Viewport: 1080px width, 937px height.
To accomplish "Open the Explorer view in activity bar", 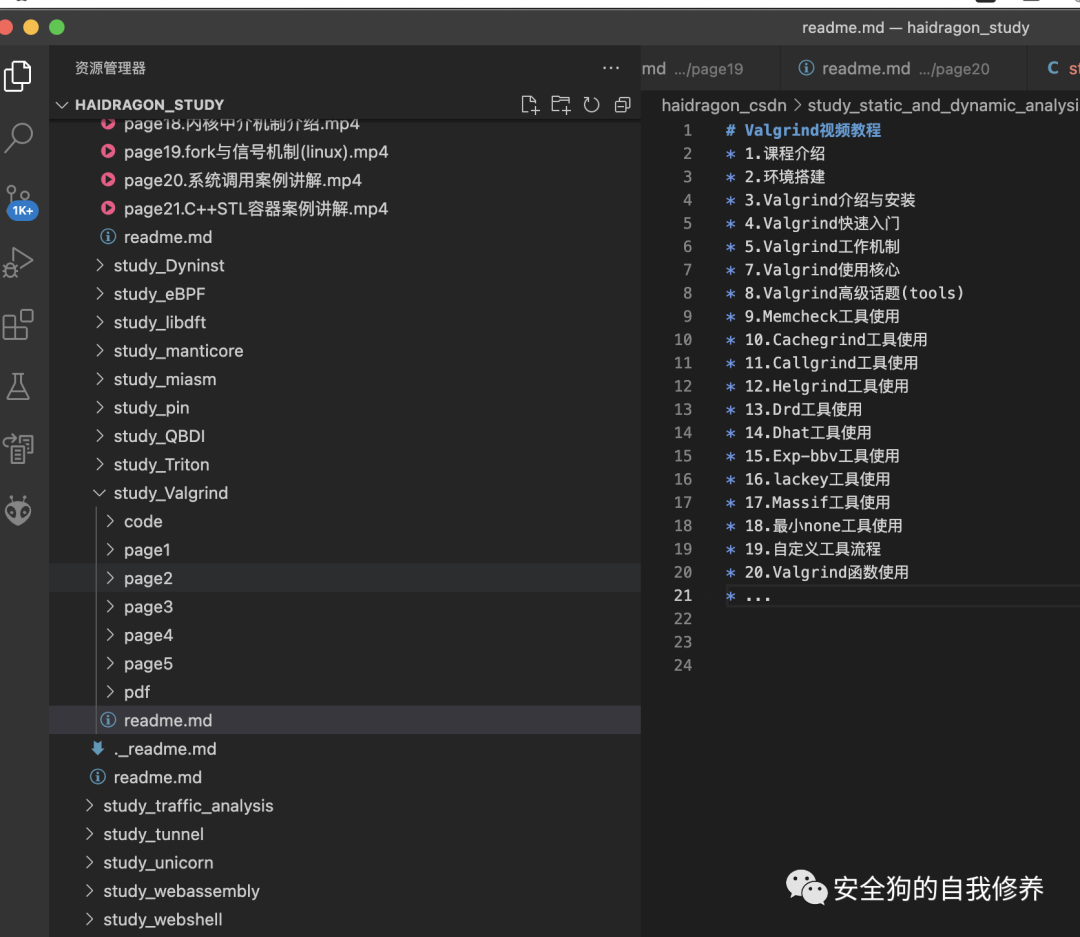I will pos(18,76).
